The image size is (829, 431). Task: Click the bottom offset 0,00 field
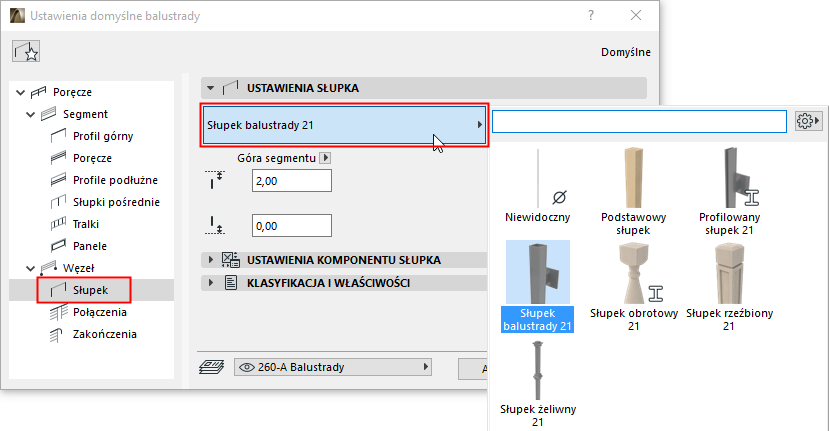(292, 226)
